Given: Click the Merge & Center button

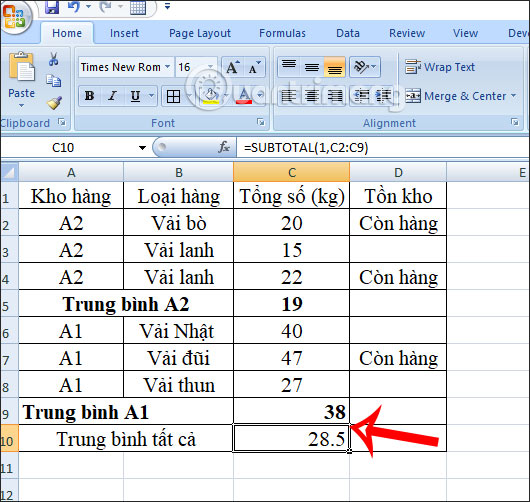Looking at the screenshot, I should [456, 96].
